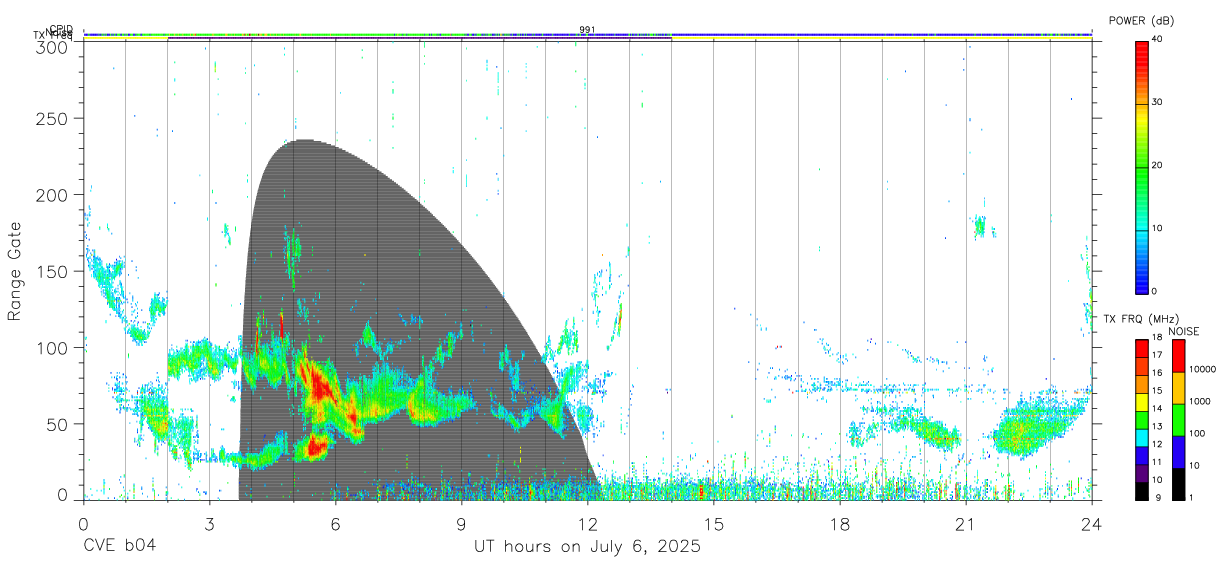
Task: Click the 12 hour tick label
Action: (588, 524)
